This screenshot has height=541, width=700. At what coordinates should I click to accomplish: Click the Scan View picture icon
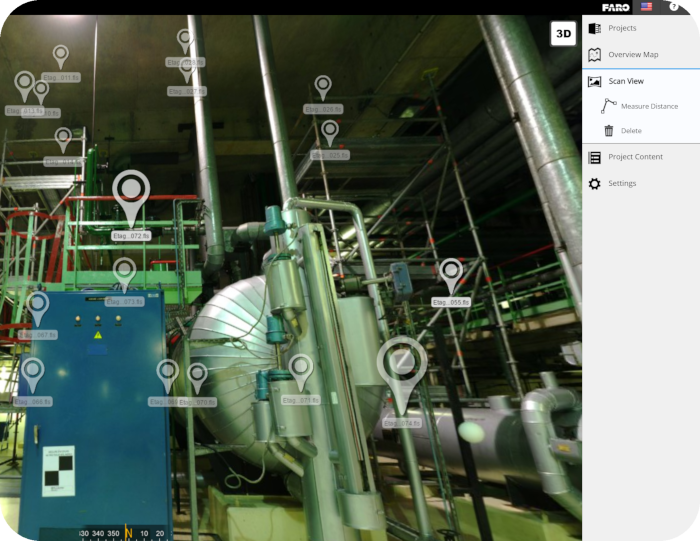[x=595, y=81]
